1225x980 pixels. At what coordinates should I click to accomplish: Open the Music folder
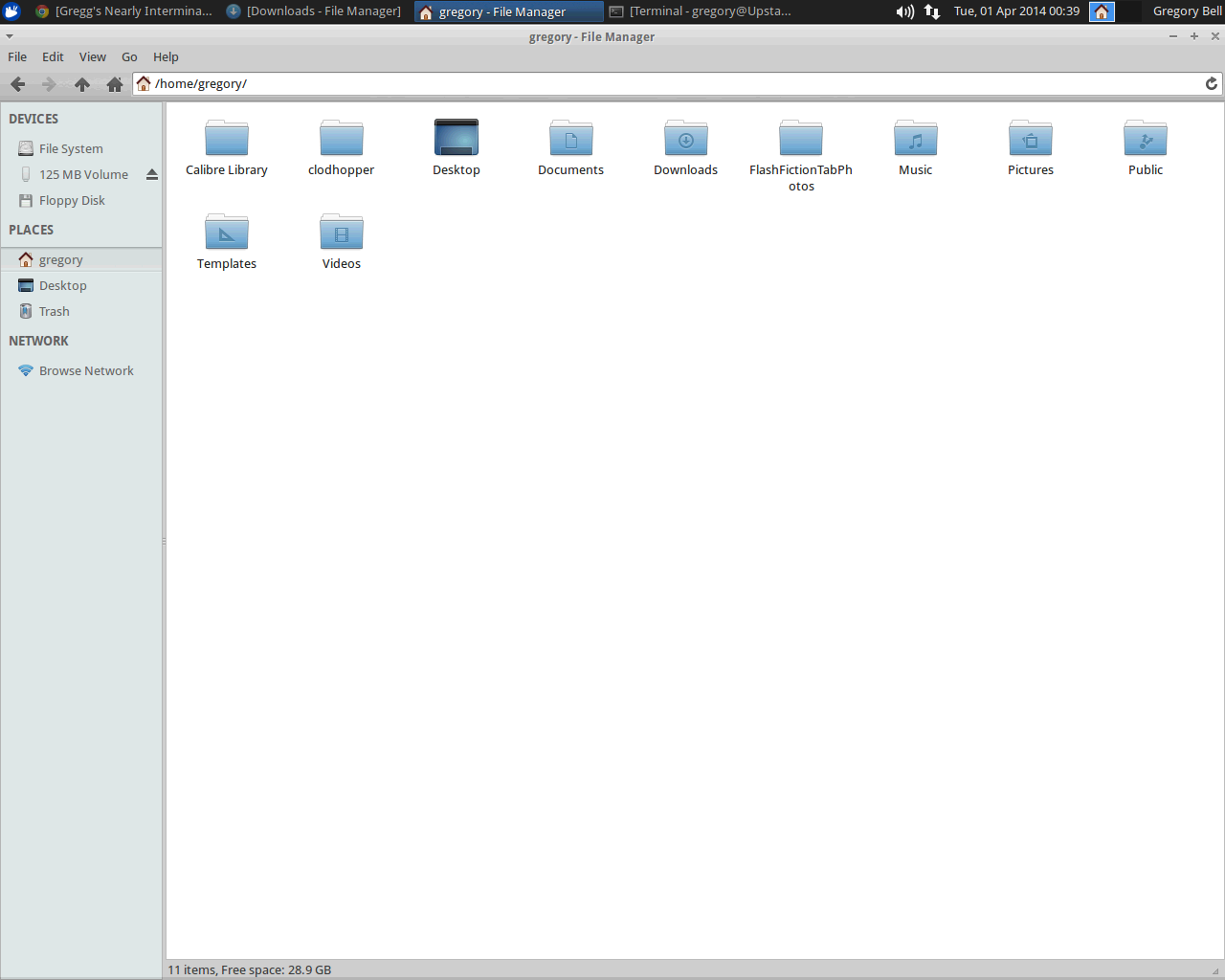click(x=916, y=147)
